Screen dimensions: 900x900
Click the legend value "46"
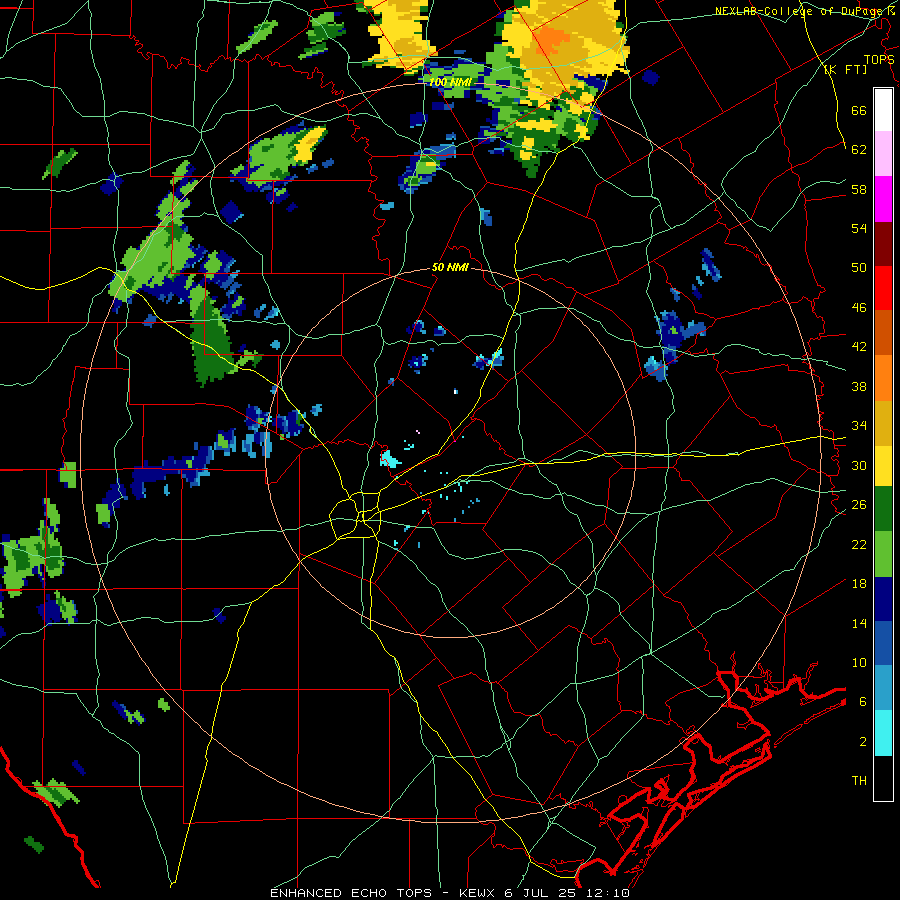point(859,308)
